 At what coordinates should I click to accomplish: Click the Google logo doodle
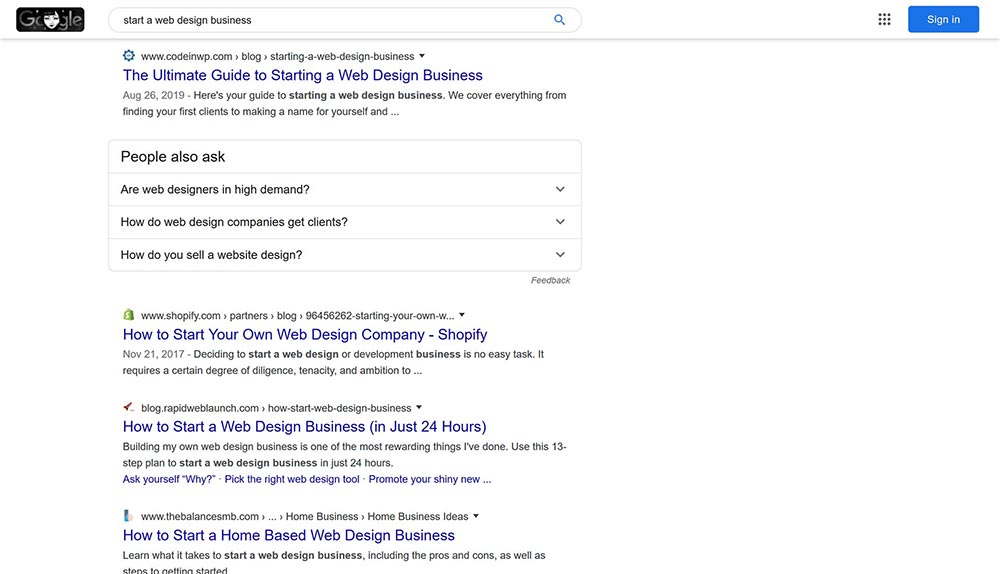click(x=50, y=20)
